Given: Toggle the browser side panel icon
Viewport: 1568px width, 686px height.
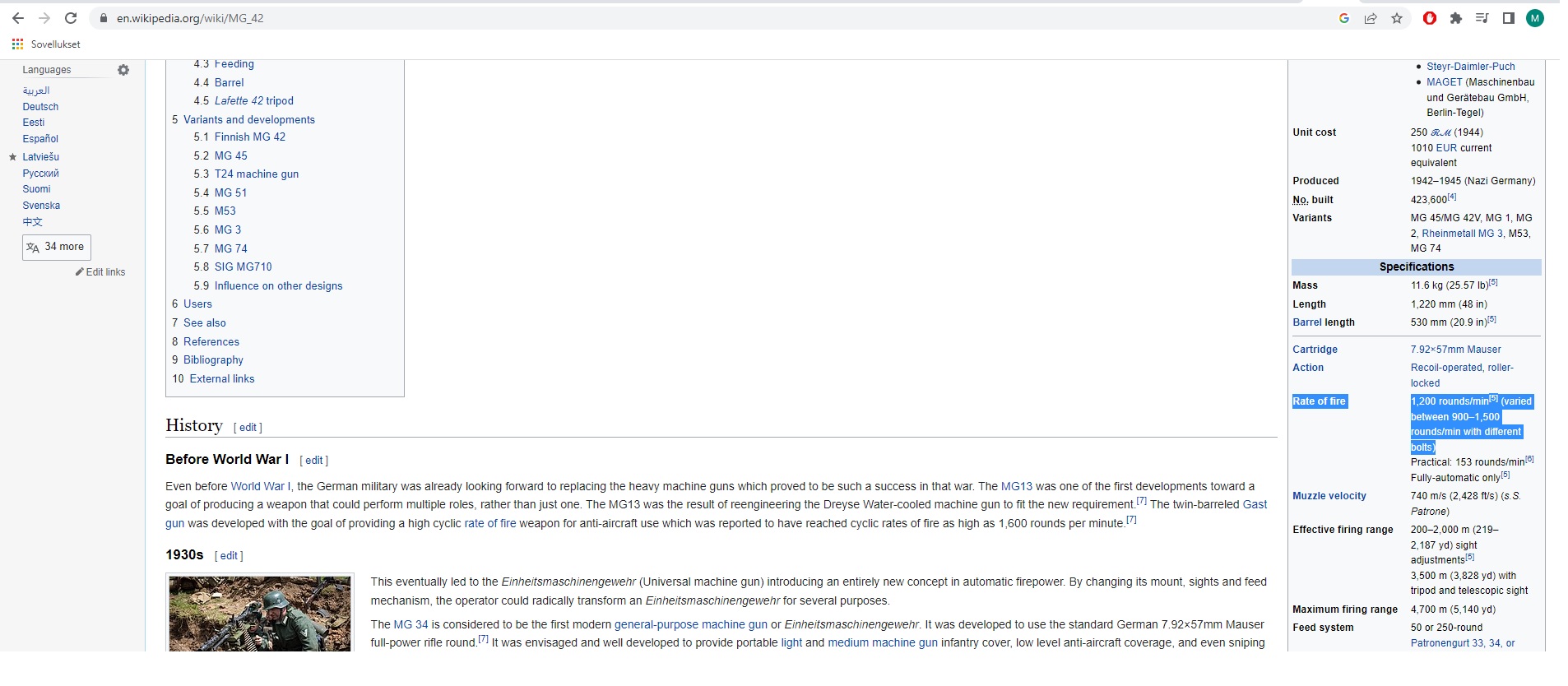Looking at the screenshot, I should (1509, 18).
